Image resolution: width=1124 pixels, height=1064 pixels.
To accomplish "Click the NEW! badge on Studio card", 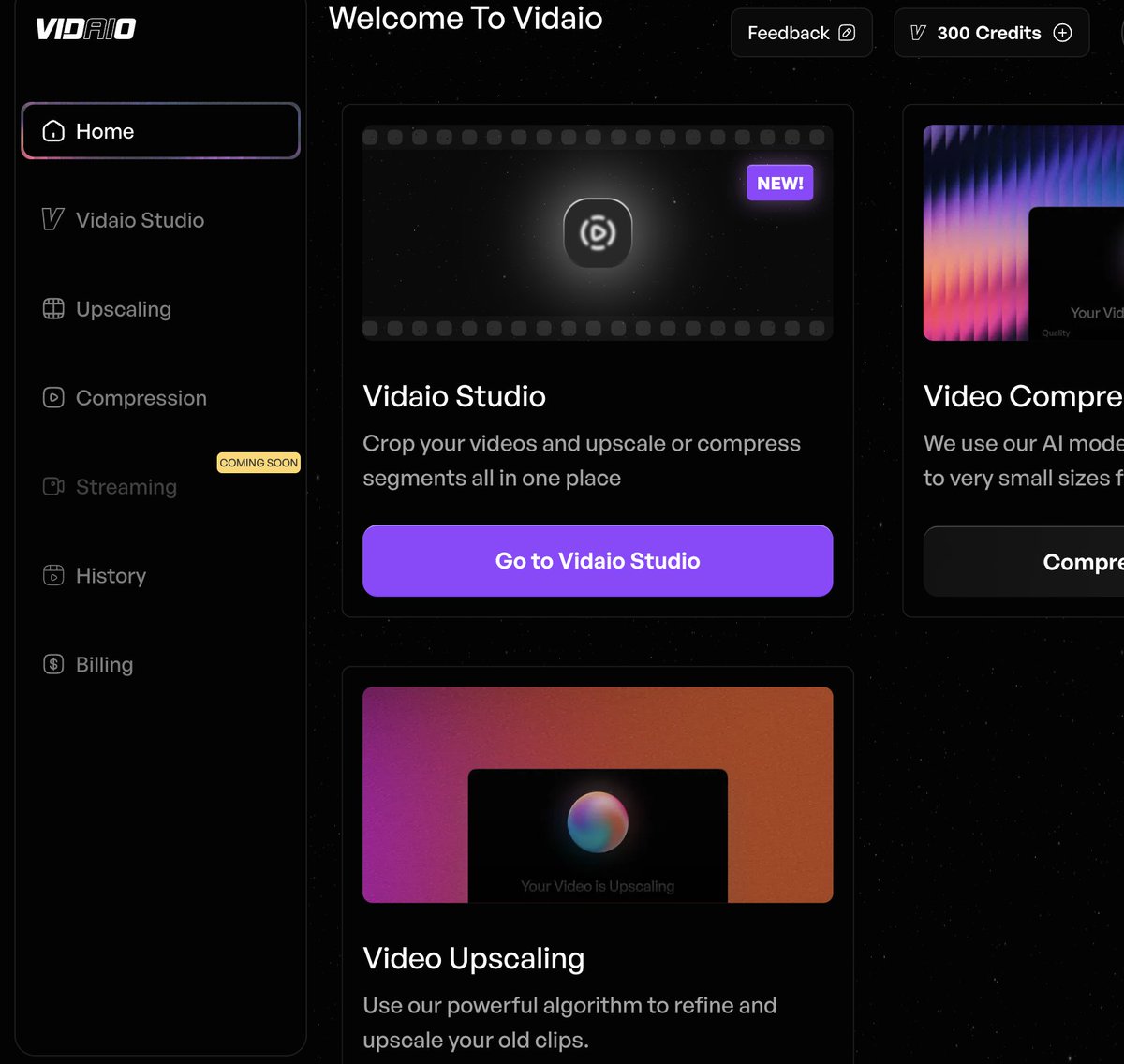I will click(x=780, y=184).
